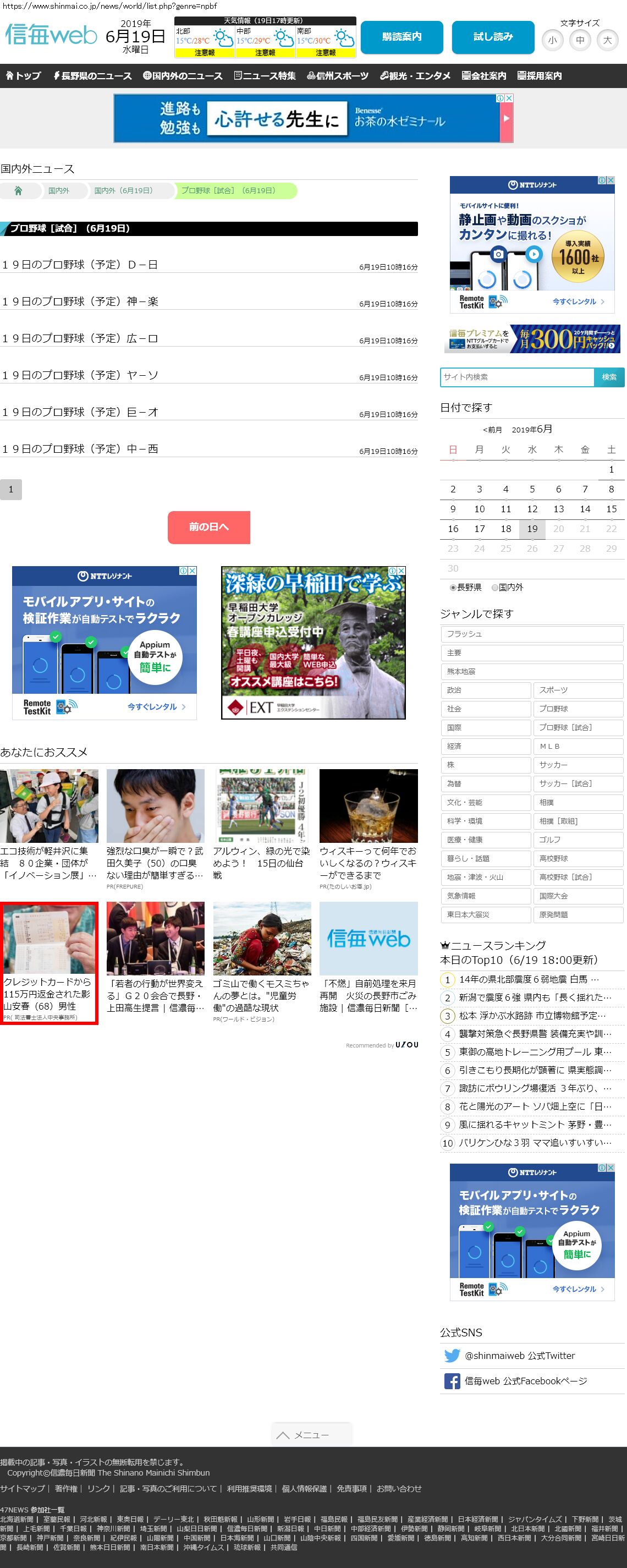Select the 国内外 radio button
This screenshot has height=1568, width=627.
(495, 588)
